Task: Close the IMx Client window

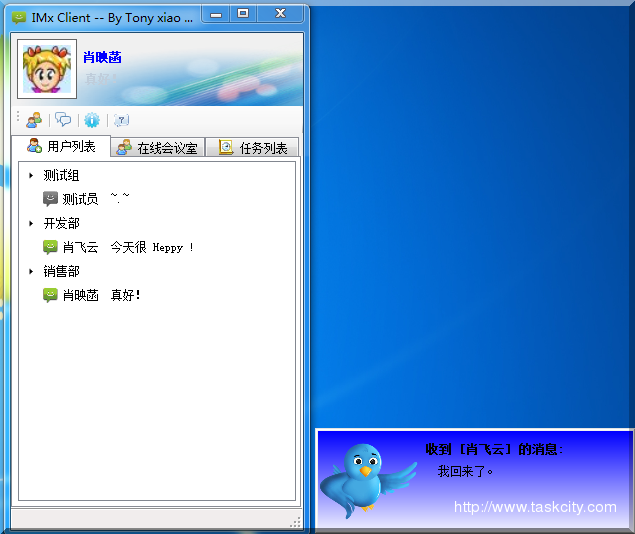Action: click(x=280, y=14)
